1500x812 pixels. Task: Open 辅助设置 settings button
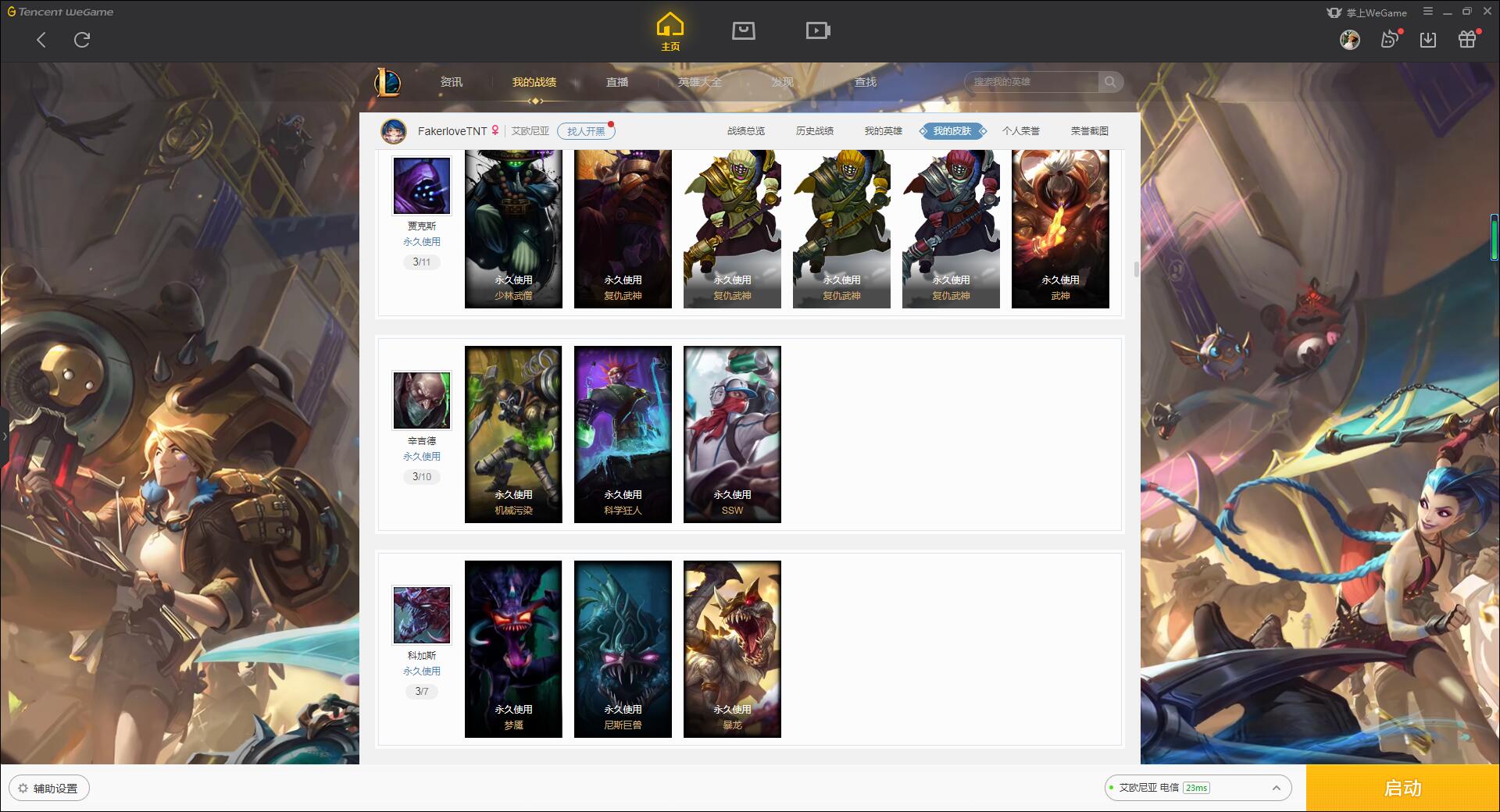point(49,789)
